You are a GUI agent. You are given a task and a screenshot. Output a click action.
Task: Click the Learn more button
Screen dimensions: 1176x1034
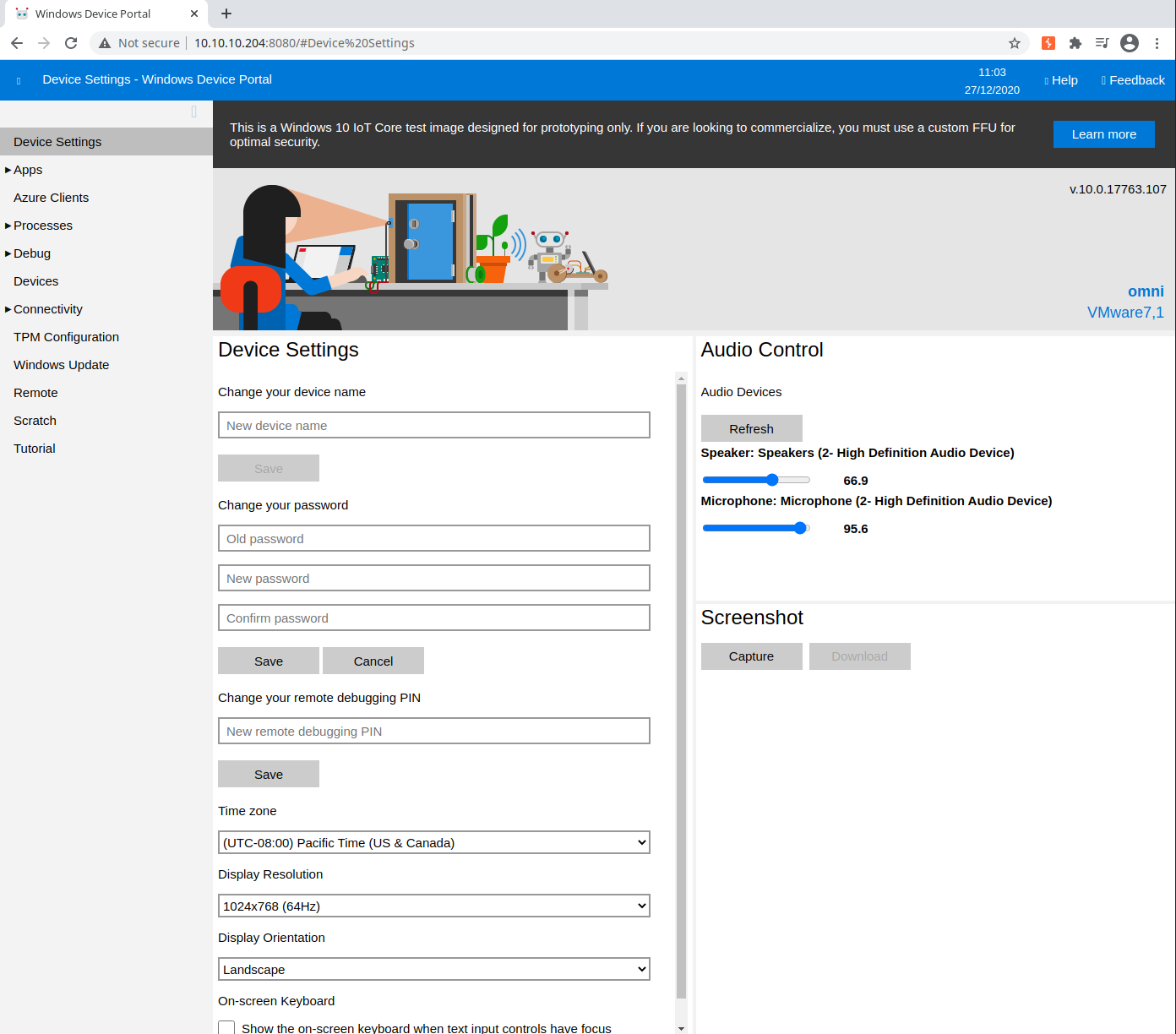(x=1103, y=134)
